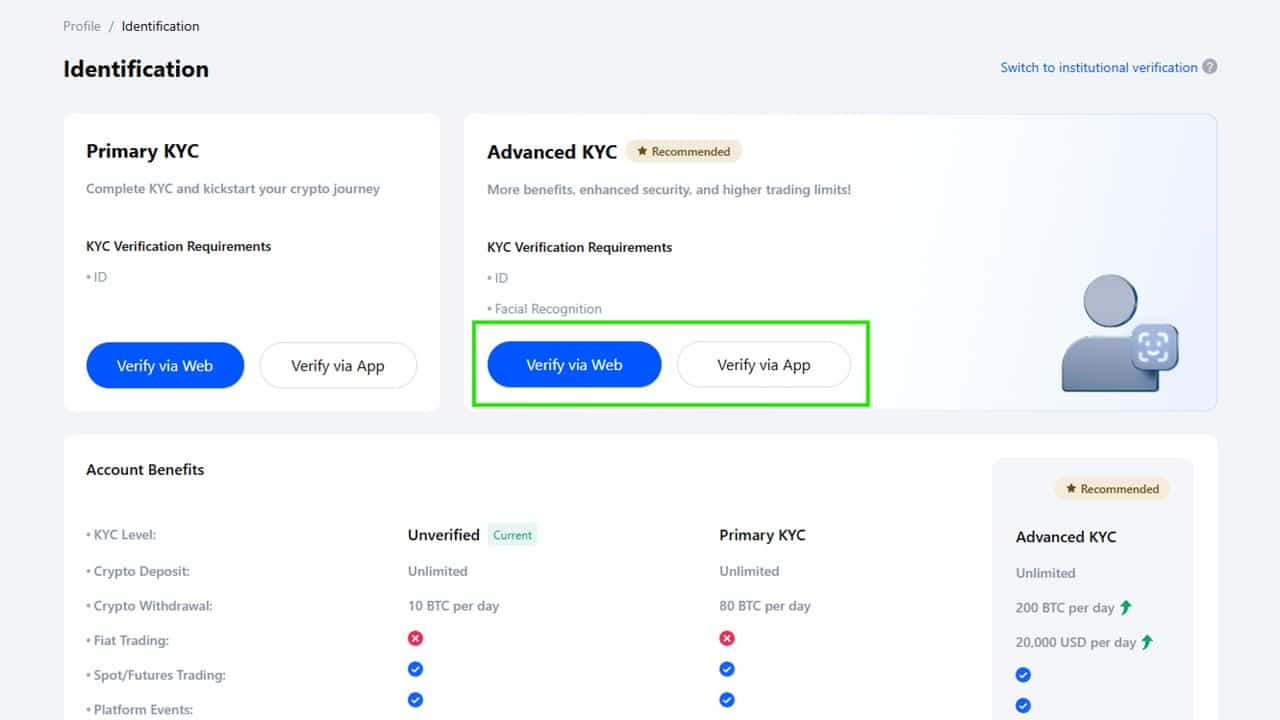Image resolution: width=1280 pixels, height=720 pixels.
Task: Click 20,000 USD per day value
Action: click(x=1076, y=642)
